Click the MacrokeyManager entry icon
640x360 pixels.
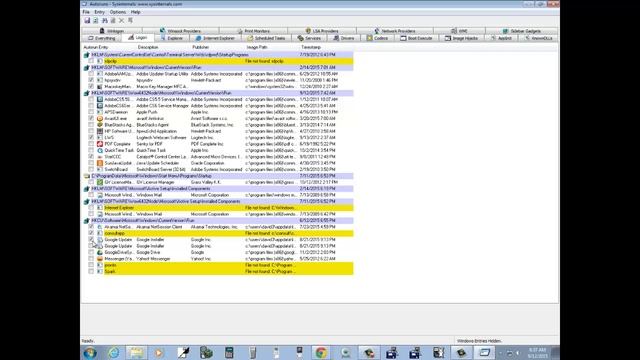click(x=100, y=87)
